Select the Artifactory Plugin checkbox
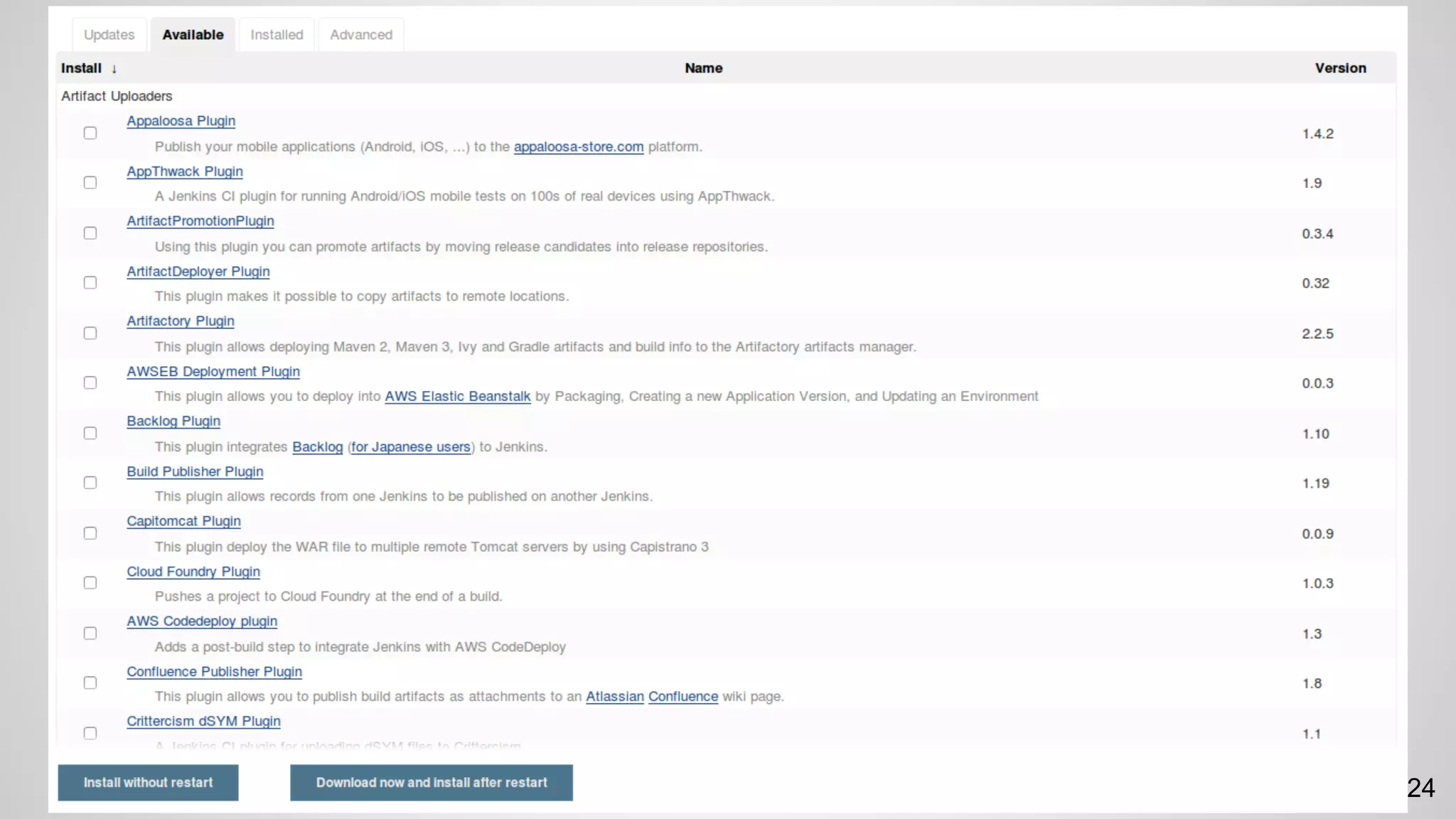 coord(90,333)
